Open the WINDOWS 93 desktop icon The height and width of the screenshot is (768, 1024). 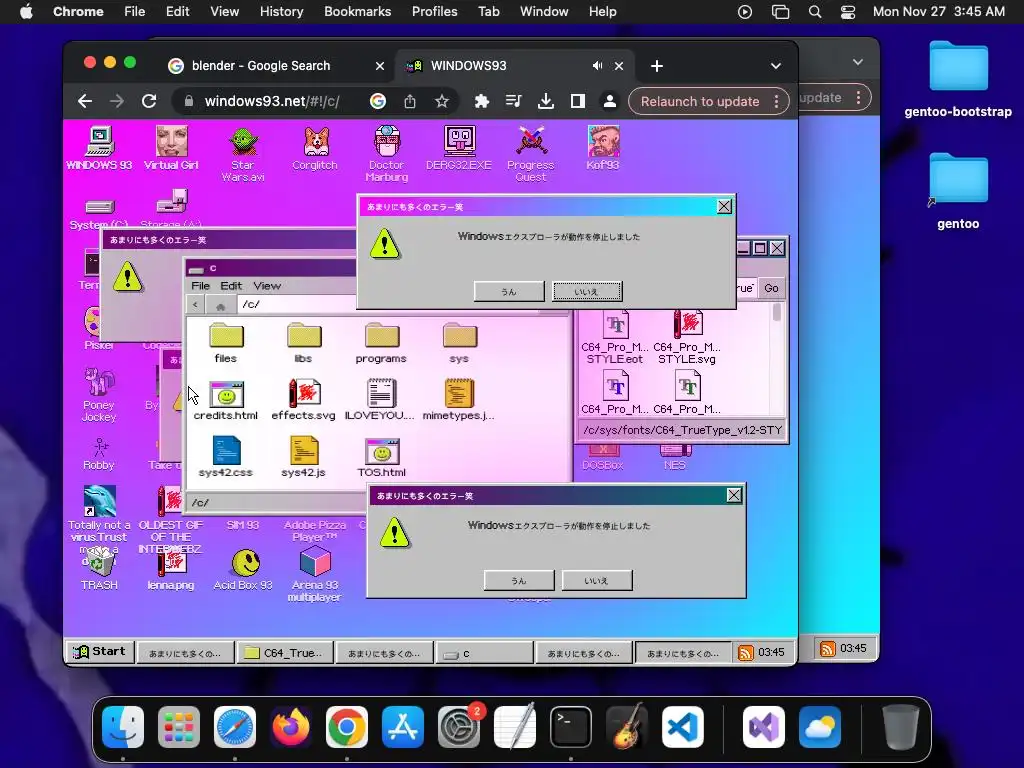[99, 148]
